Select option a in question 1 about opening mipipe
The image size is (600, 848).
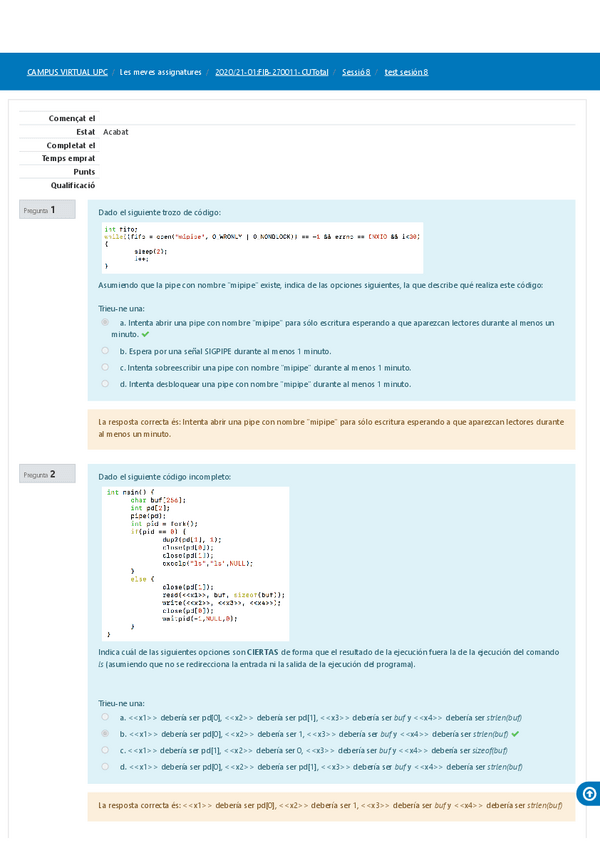(105, 323)
